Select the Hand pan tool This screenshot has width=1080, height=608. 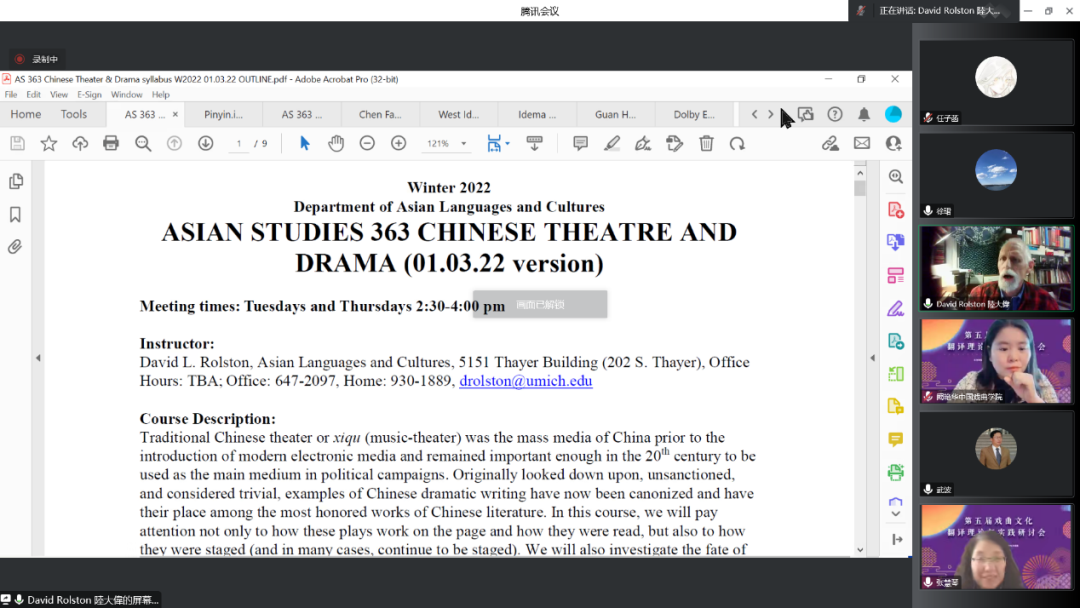[x=336, y=143]
